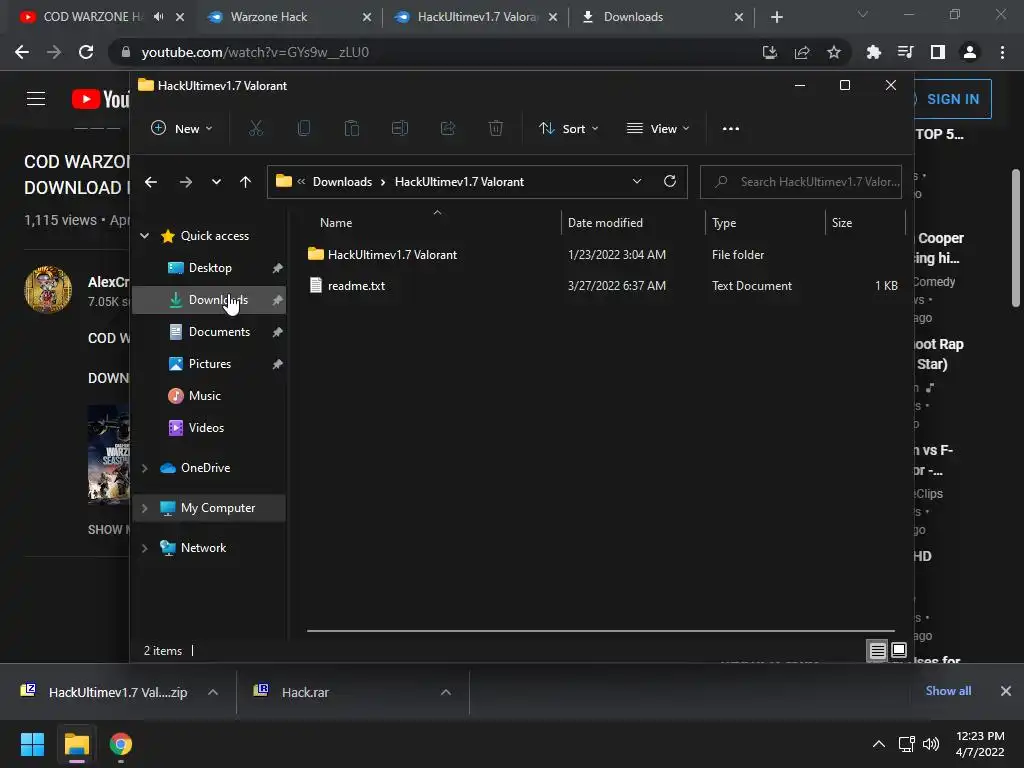Open the See more three-dots menu

click(731, 129)
